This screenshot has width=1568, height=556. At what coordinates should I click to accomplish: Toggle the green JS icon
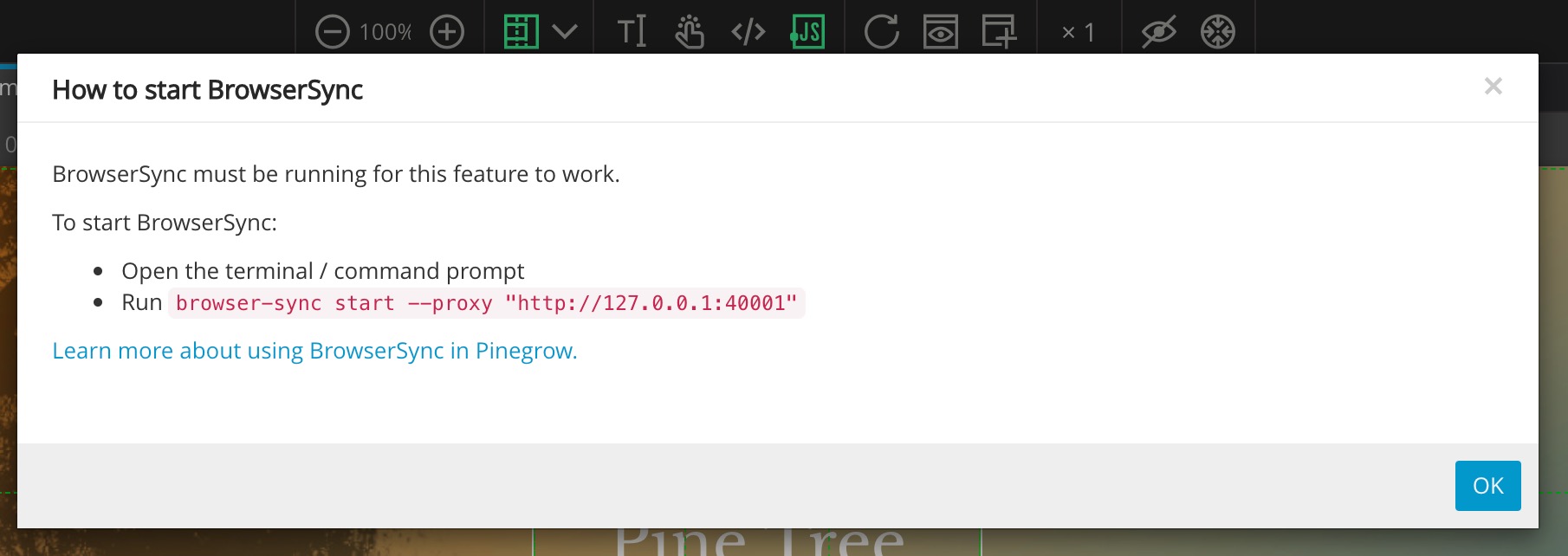point(807,32)
